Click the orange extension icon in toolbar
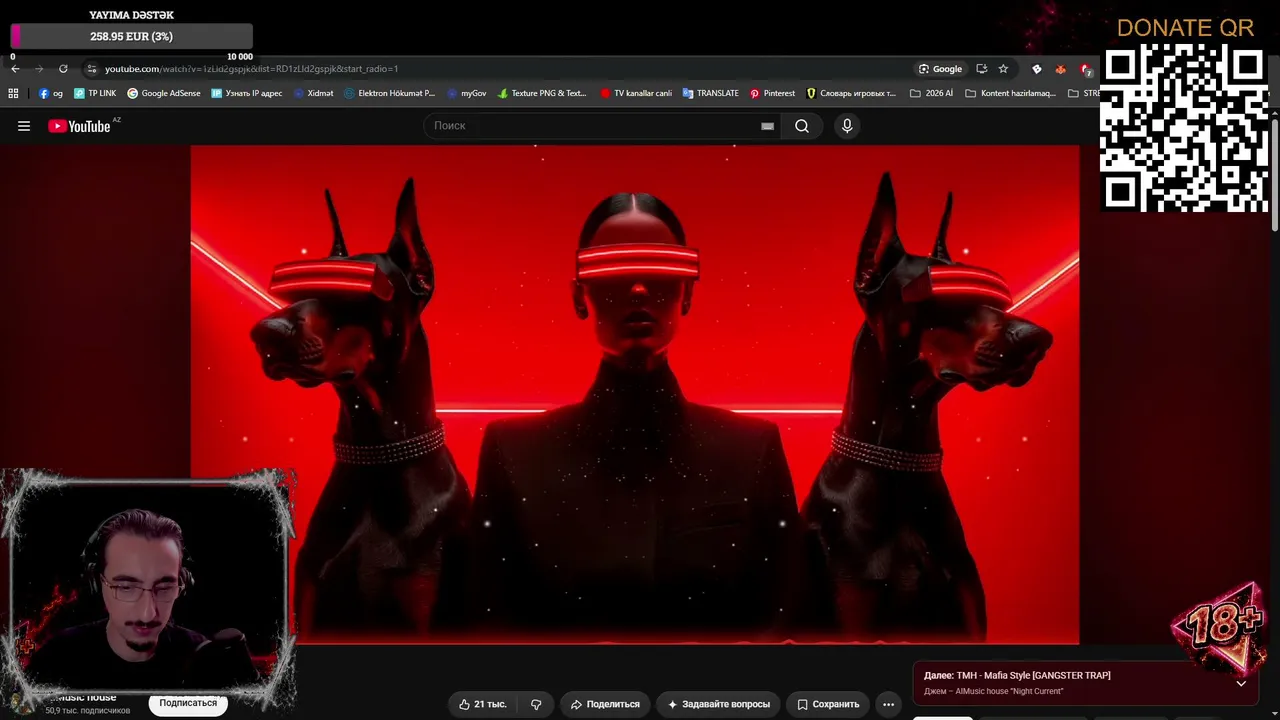The width and height of the screenshot is (1280, 720). (x=1061, y=69)
